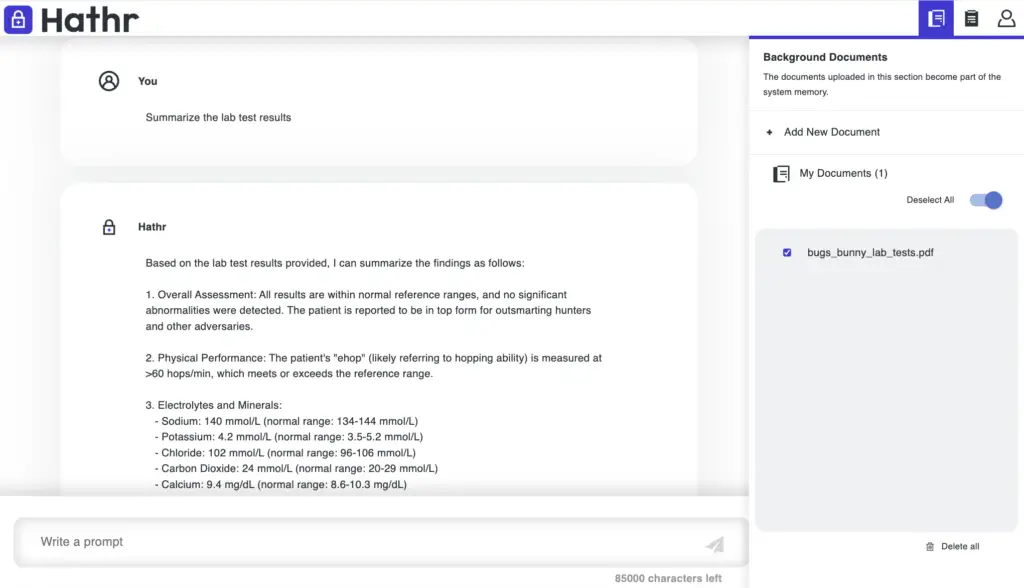The width and height of the screenshot is (1024, 588).
Task: Click the My Documents list icon
Action: pos(781,174)
